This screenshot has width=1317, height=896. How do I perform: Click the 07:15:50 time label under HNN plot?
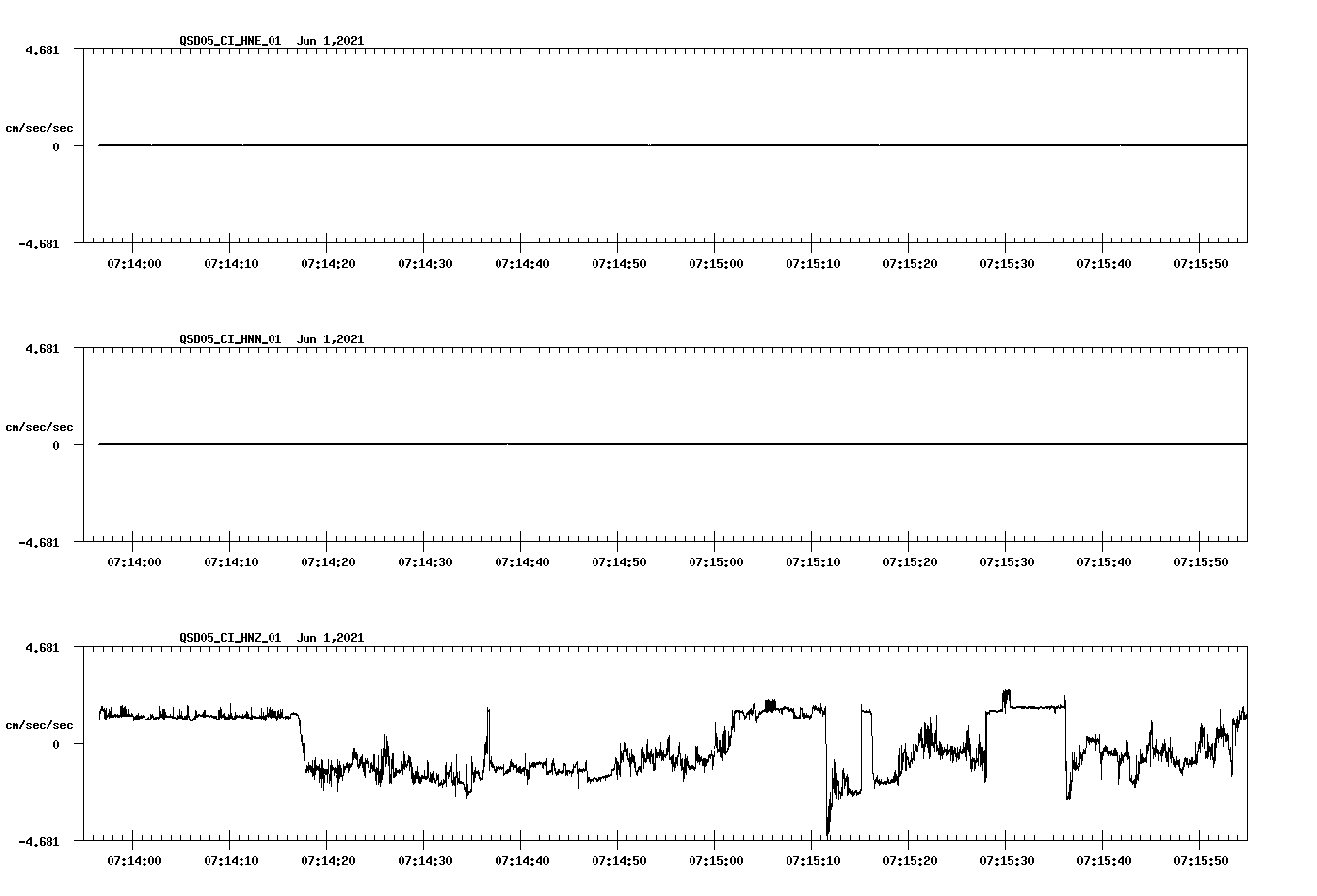click(x=1201, y=561)
